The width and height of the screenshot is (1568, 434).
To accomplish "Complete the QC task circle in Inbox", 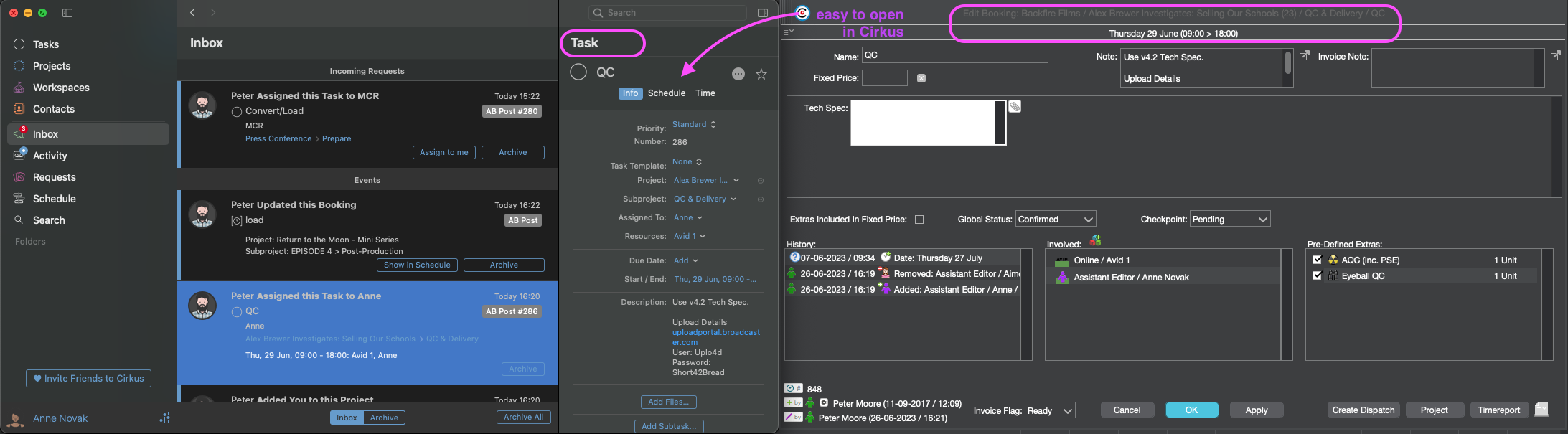I will [236, 312].
